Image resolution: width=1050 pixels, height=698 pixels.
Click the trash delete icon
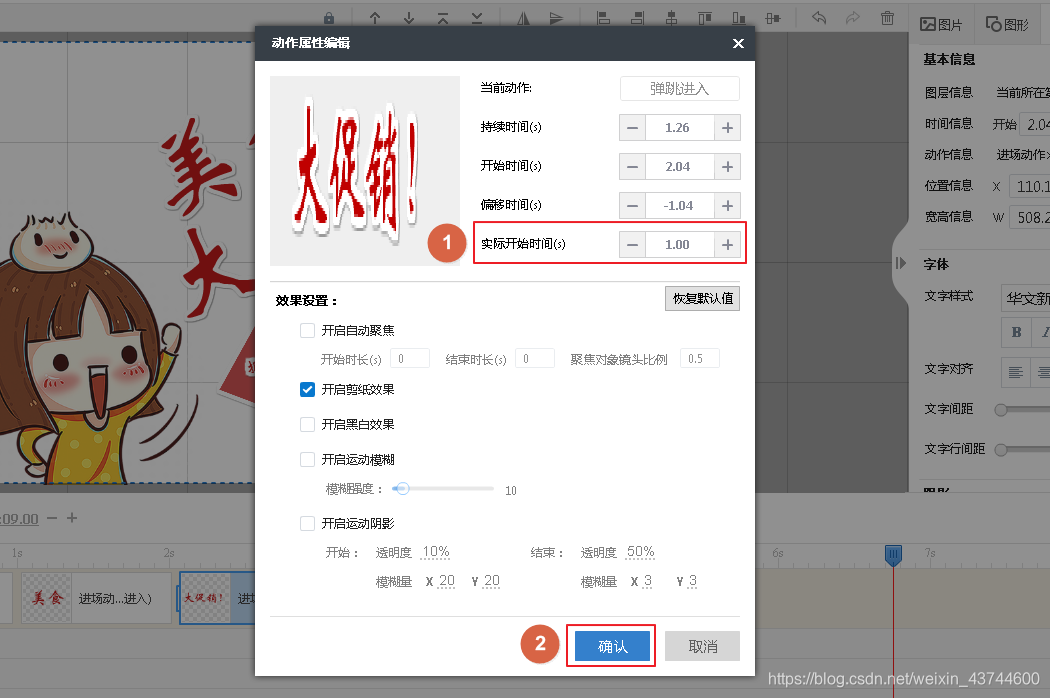[887, 18]
